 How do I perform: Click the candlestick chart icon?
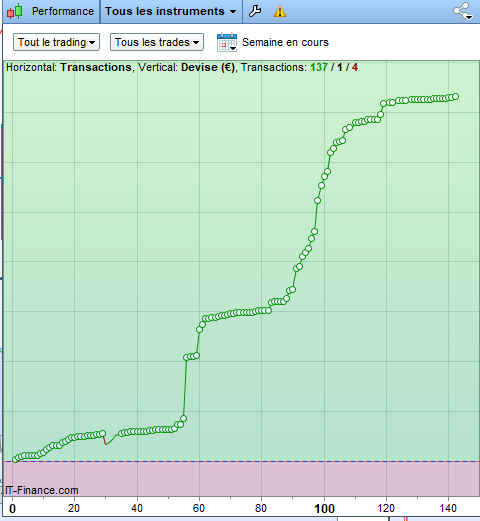click(14, 11)
